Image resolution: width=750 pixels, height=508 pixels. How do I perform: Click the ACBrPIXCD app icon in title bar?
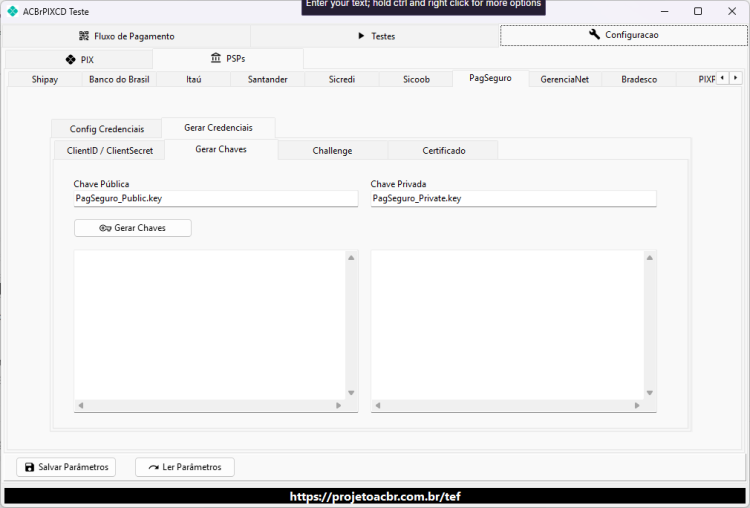[12, 11]
